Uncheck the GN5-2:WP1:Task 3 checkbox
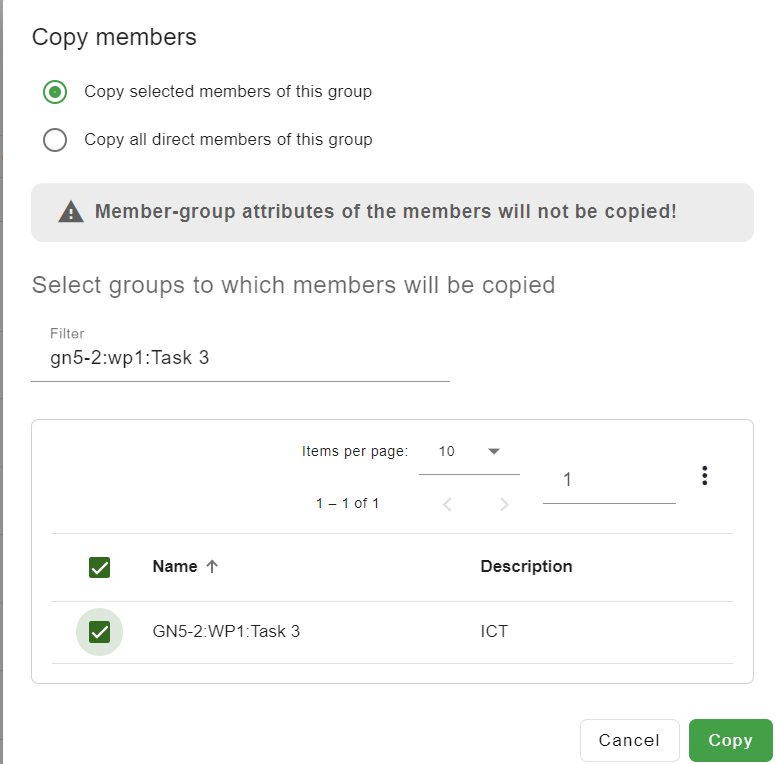The width and height of the screenshot is (777, 764). [100, 632]
